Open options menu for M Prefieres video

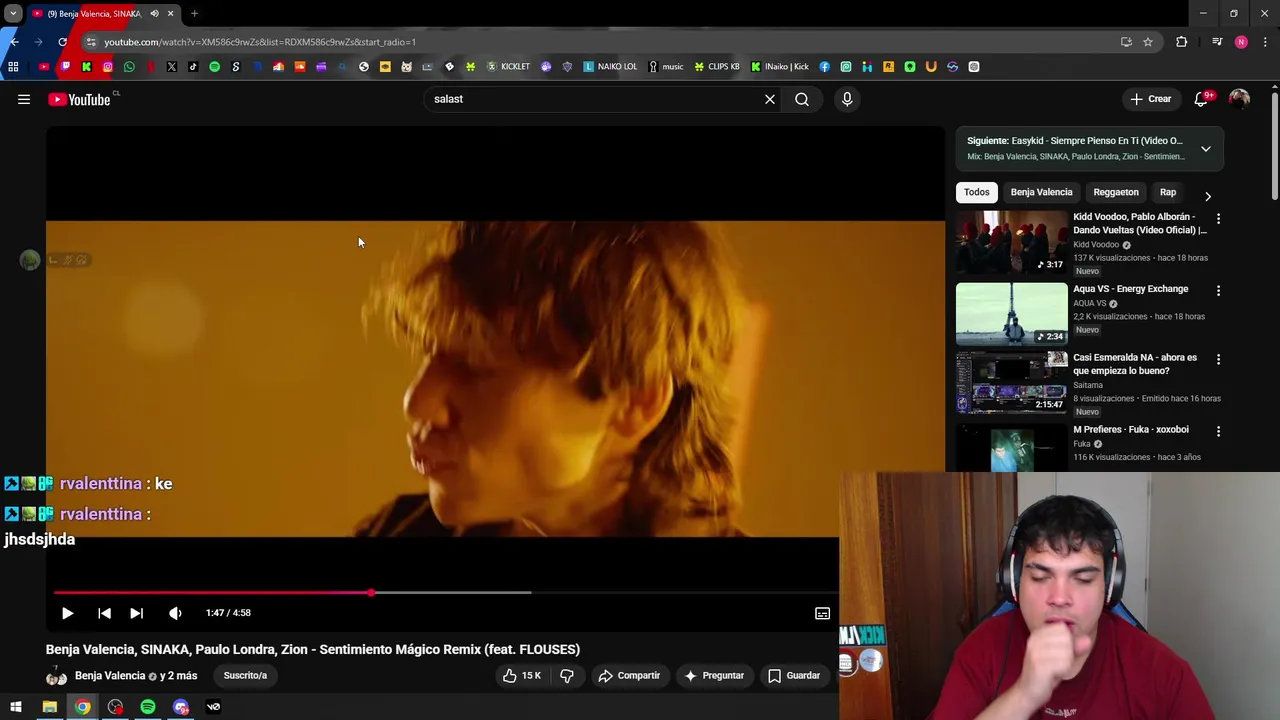[x=1218, y=431]
